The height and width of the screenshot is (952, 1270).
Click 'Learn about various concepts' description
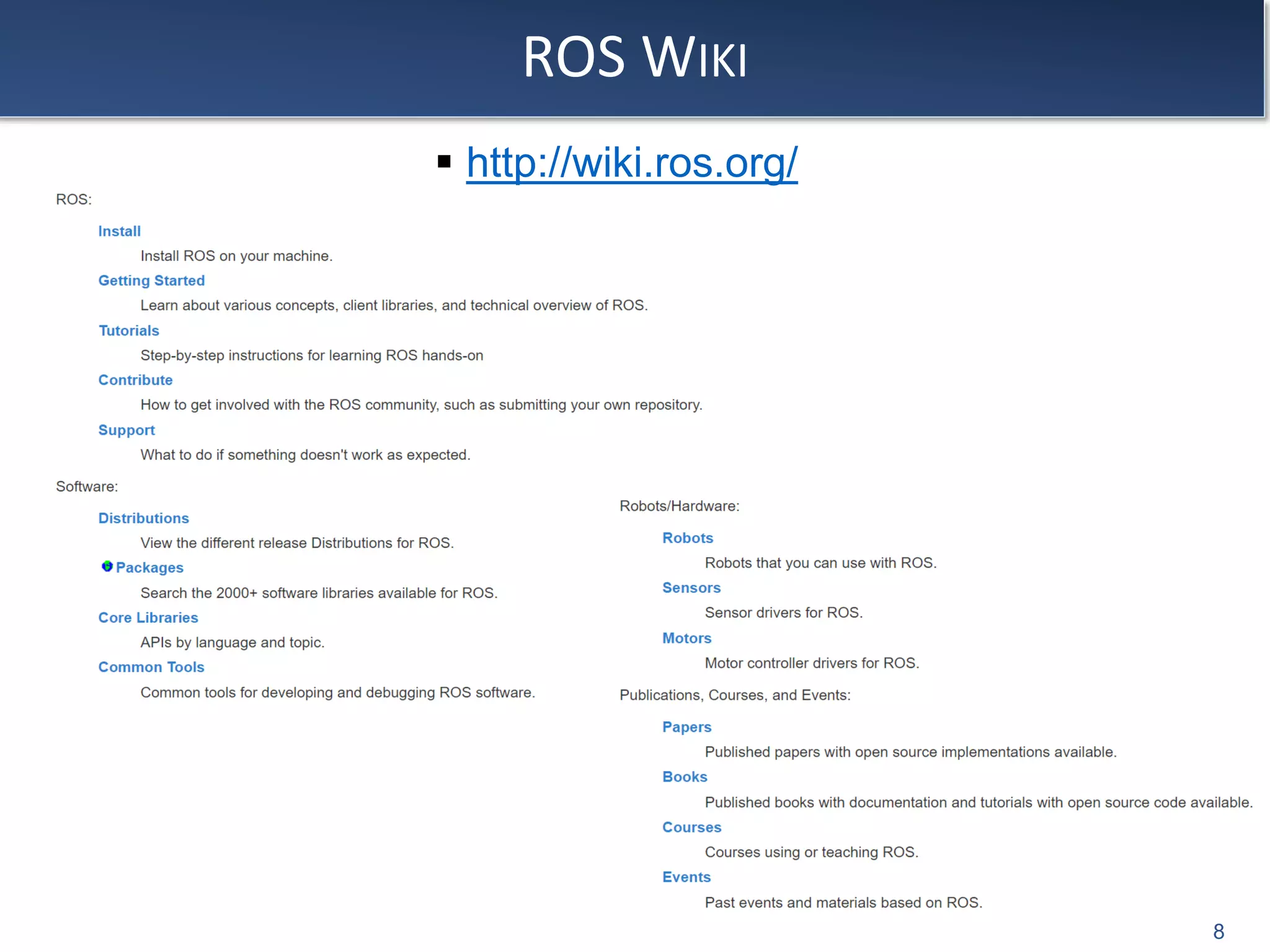pos(394,306)
